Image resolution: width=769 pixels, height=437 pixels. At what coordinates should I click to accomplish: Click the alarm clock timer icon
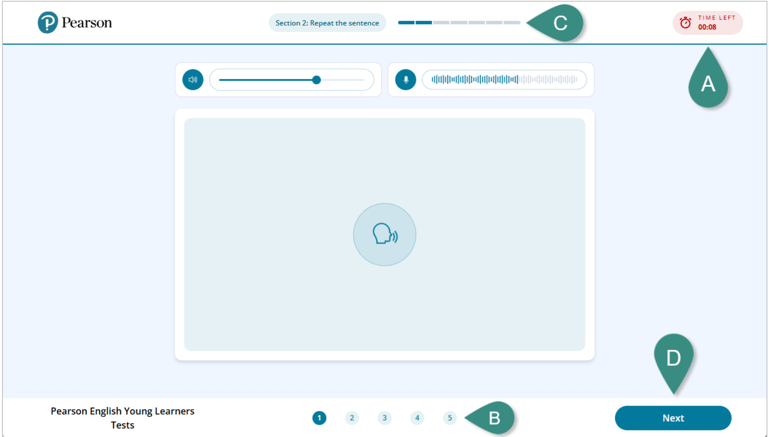(685, 22)
